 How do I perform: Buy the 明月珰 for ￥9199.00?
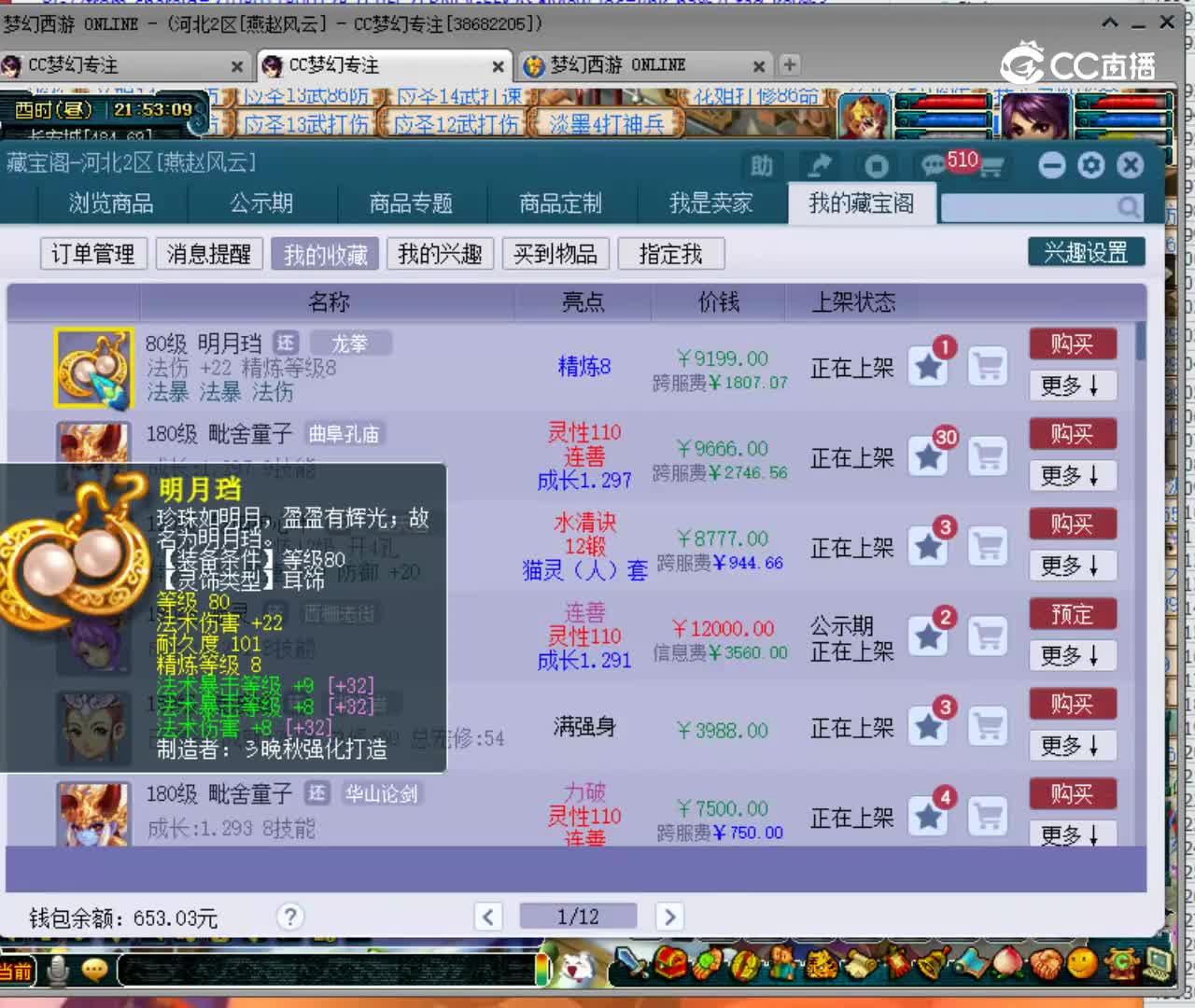click(1072, 344)
